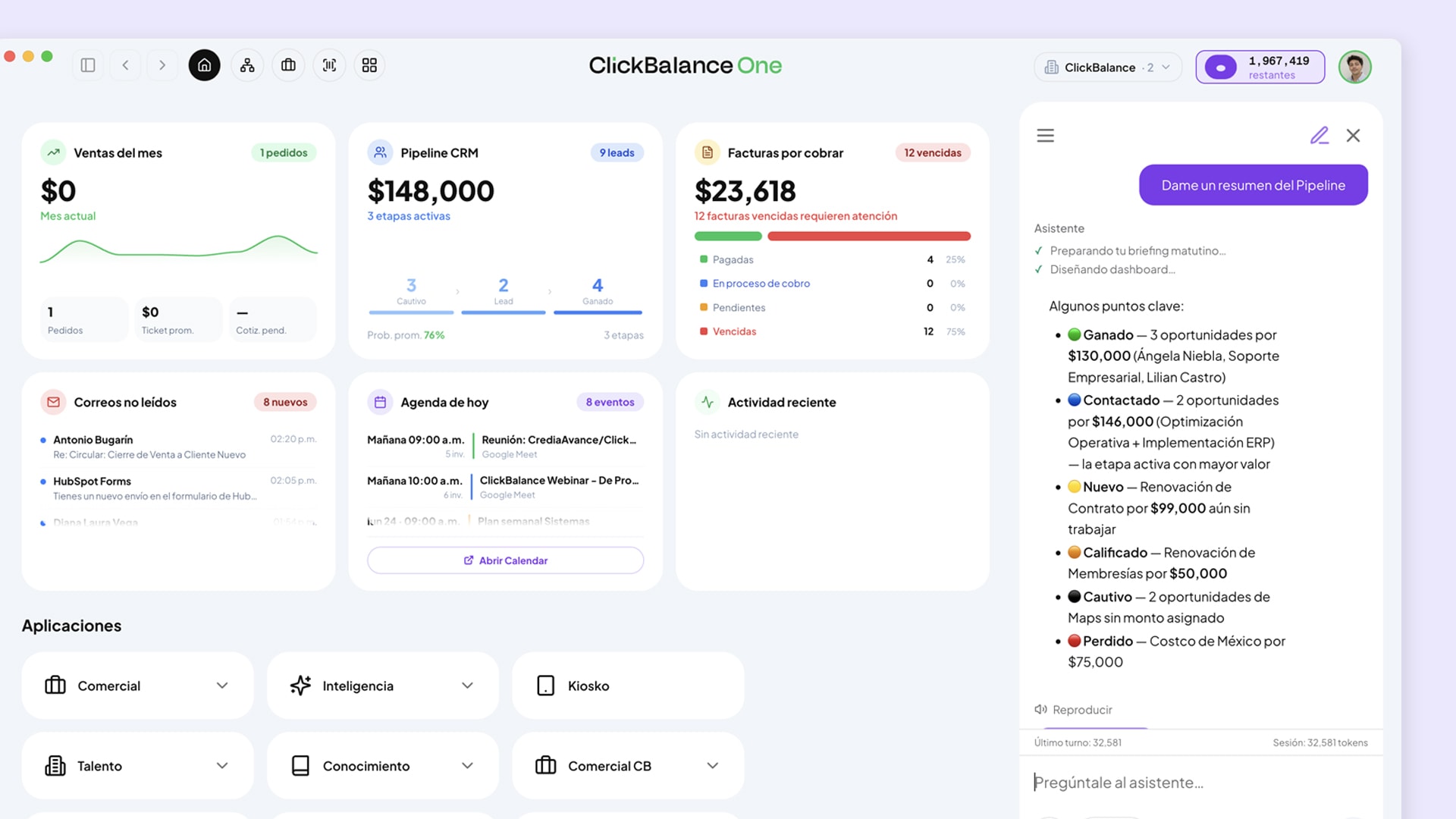Open the Antonio Bugarín email
The height and width of the screenshot is (819, 1456).
click(x=179, y=447)
